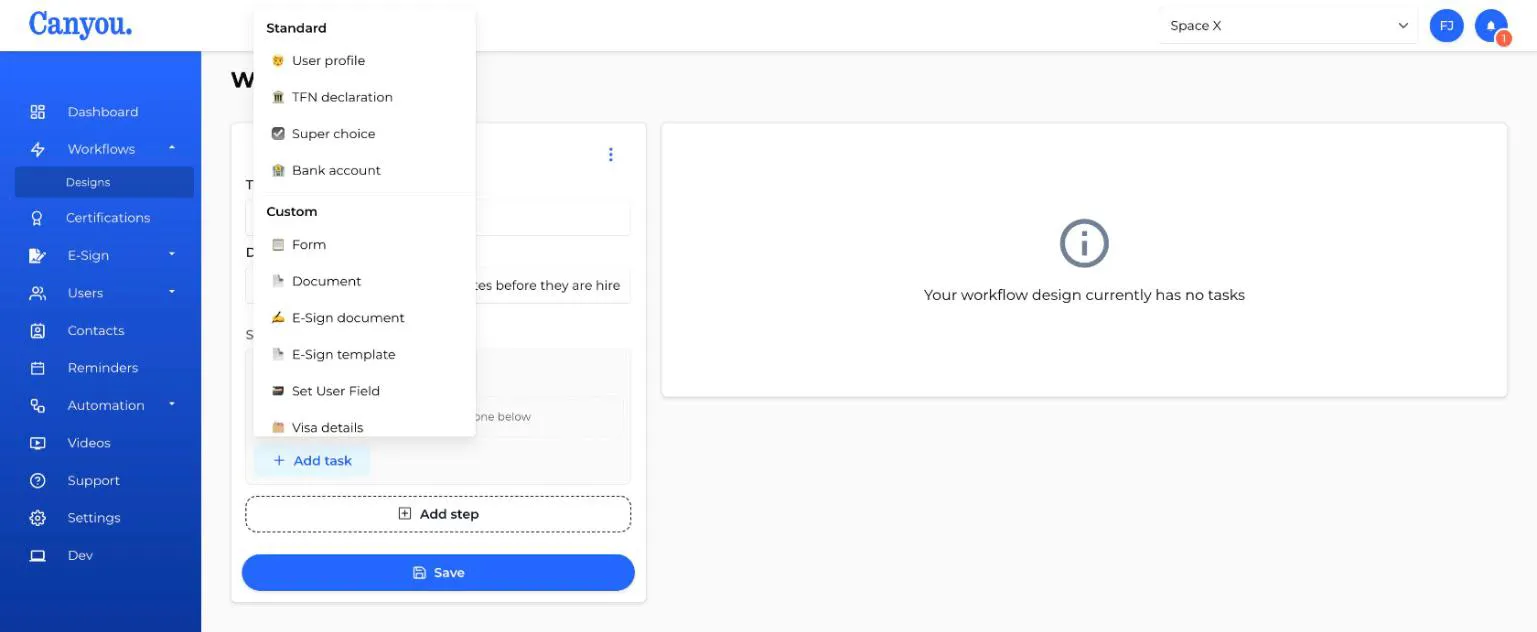Click the E-Sign document pencil icon

click(x=278, y=318)
